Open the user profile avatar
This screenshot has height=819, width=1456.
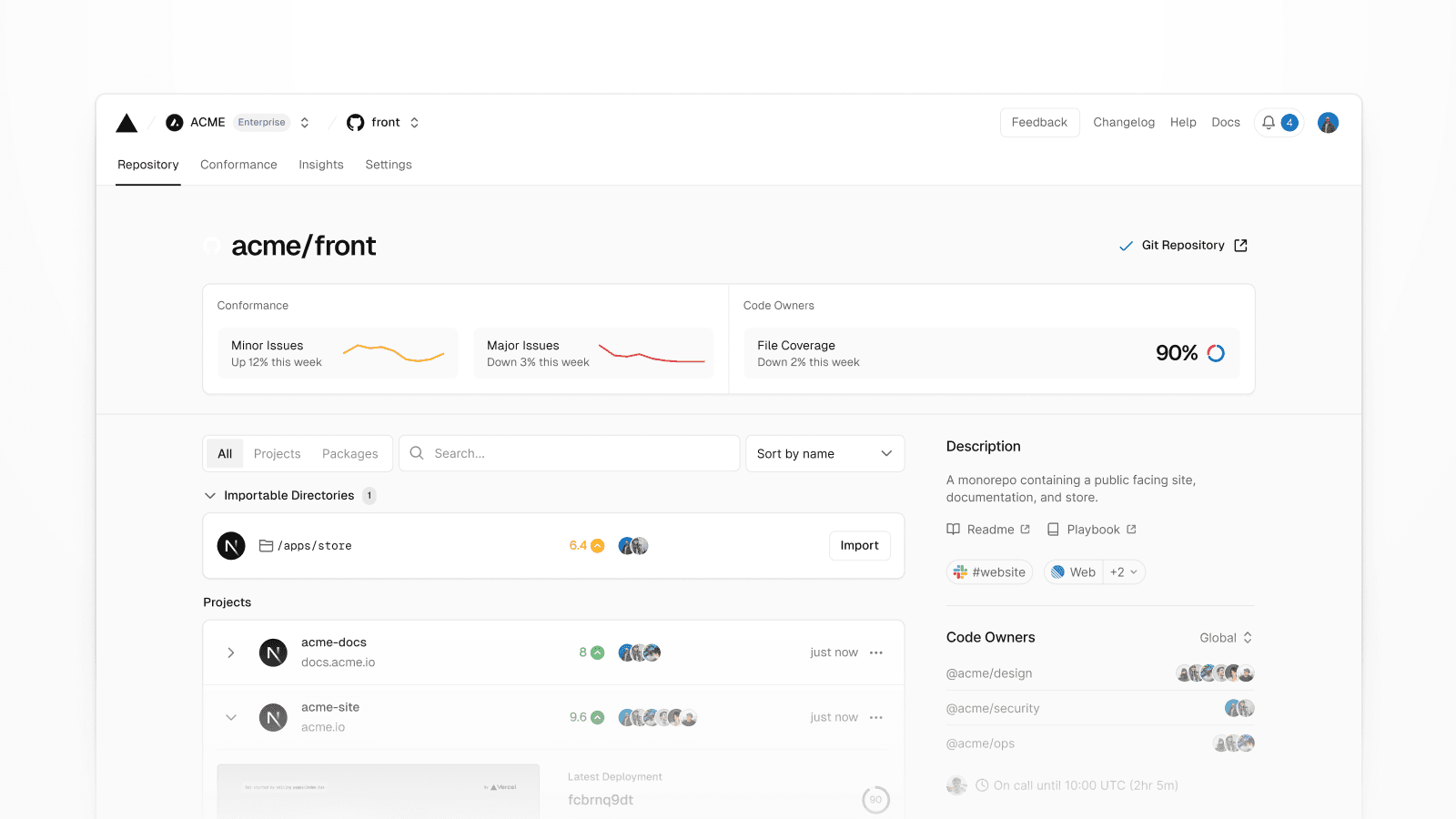tap(1328, 123)
